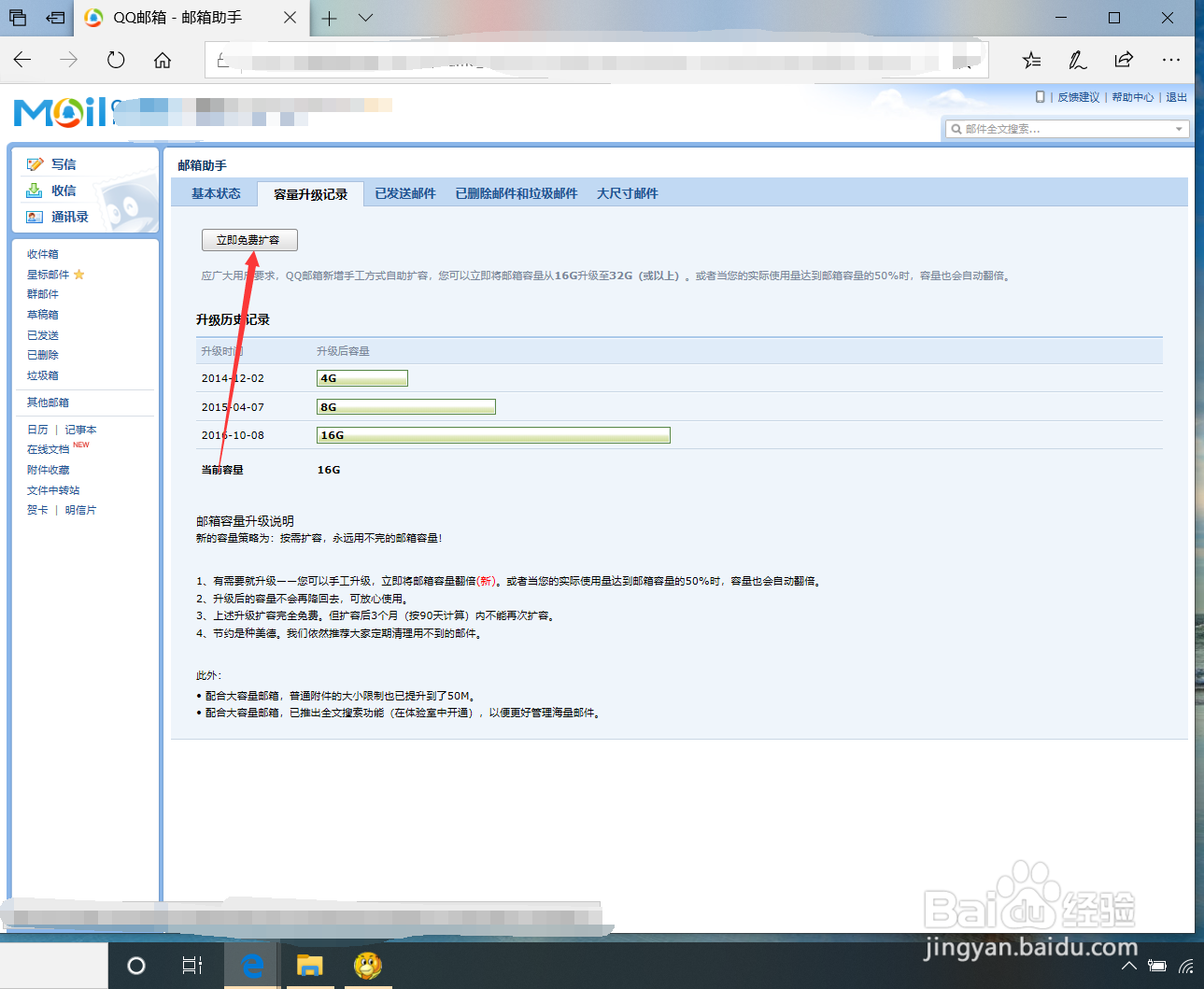
Task: Open the 记事本 link
Action: 80,430
